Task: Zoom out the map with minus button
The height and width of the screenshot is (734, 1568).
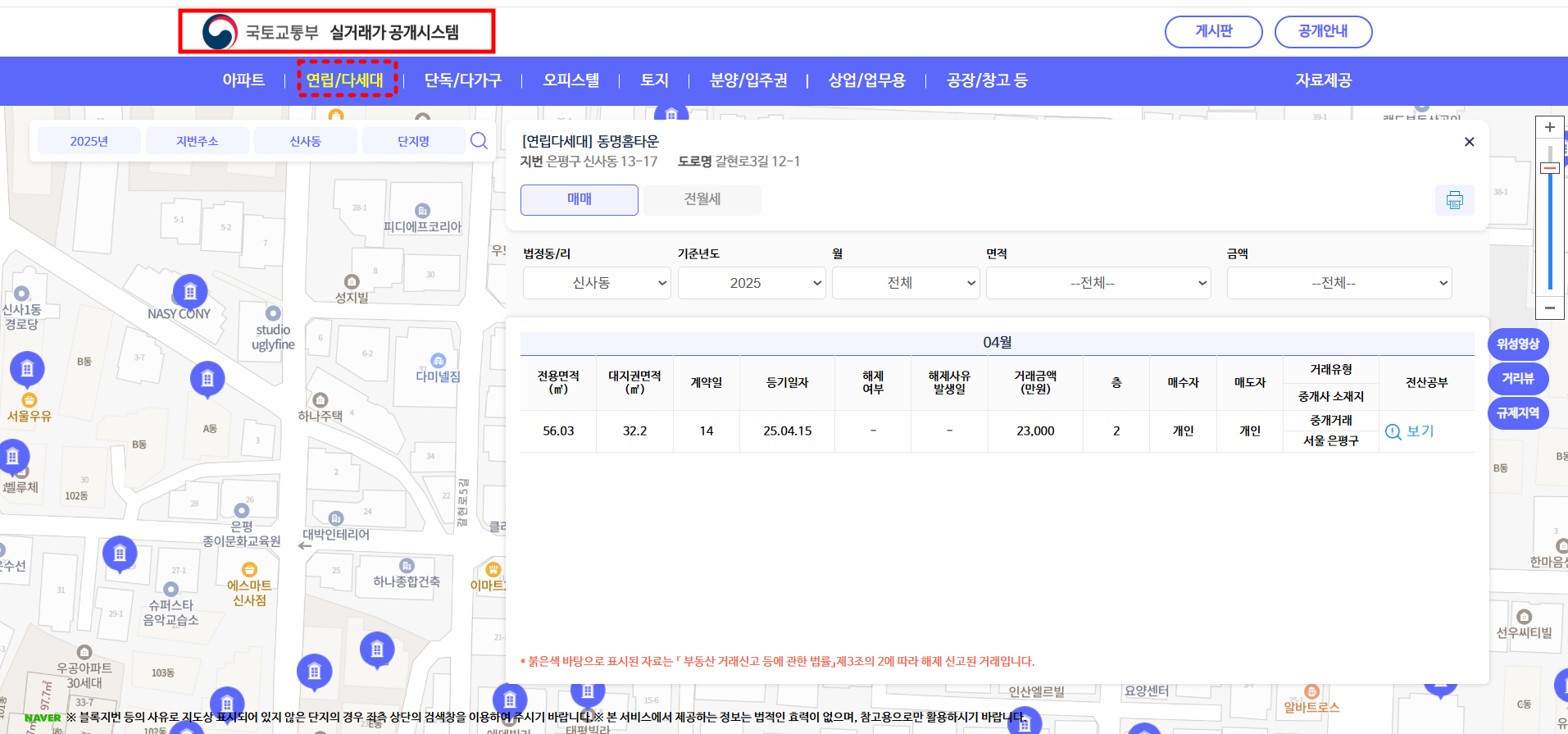Action: coord(1550,308)
